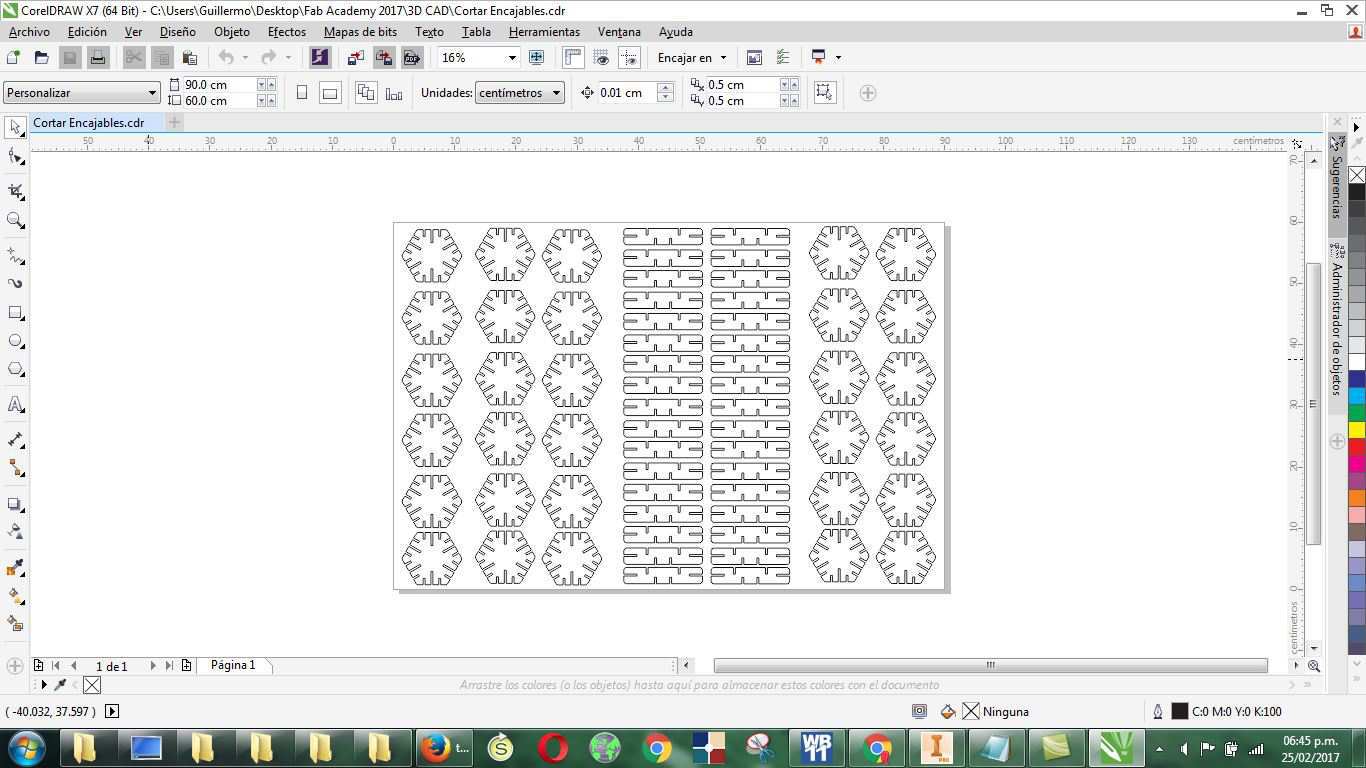Choose the Rectangle tool

(x=15, y=313)
